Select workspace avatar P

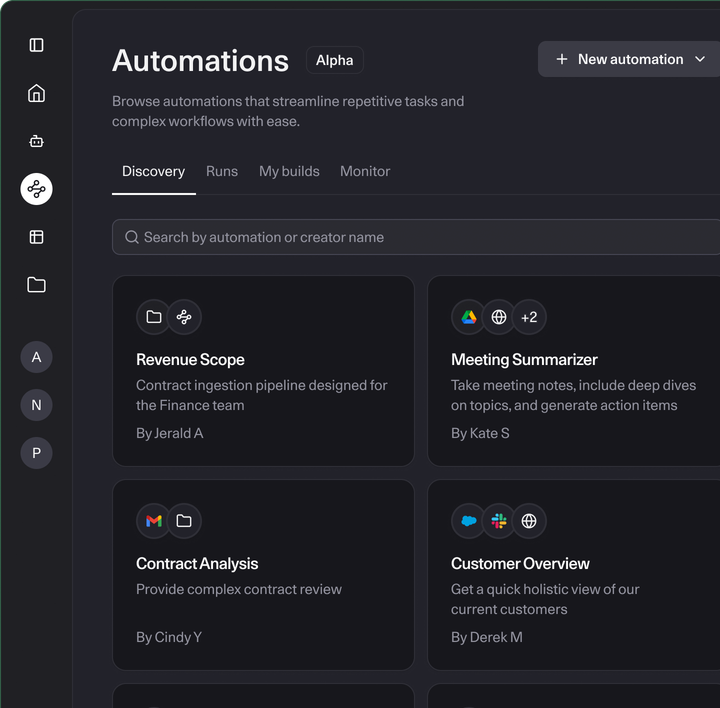tap(37, 453)
